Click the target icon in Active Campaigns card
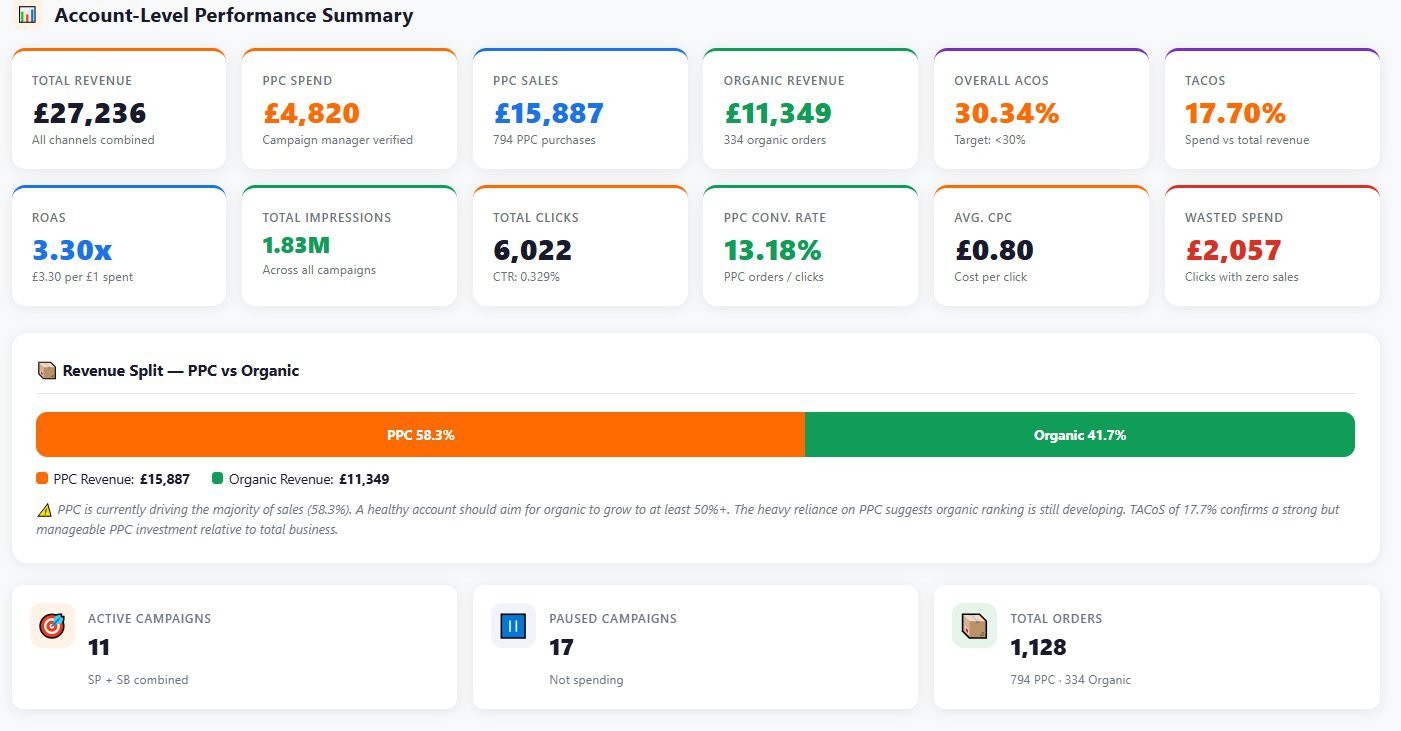This screenshot has width=1401, height=731. [x=52, y=626]
